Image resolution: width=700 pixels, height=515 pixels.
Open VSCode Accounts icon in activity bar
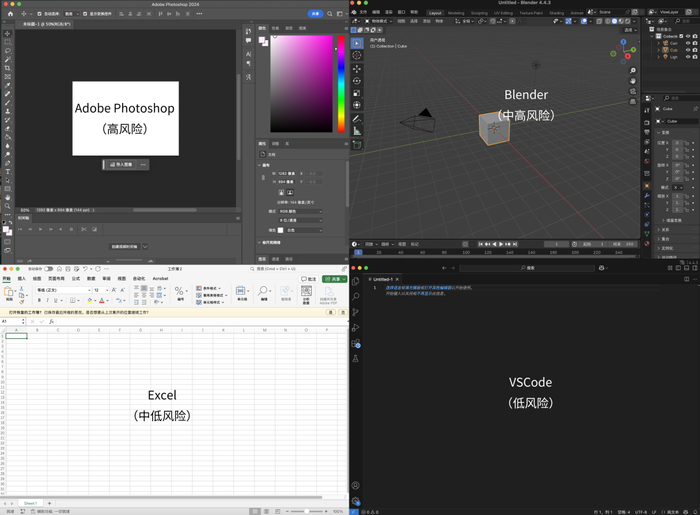coord(356,486)
